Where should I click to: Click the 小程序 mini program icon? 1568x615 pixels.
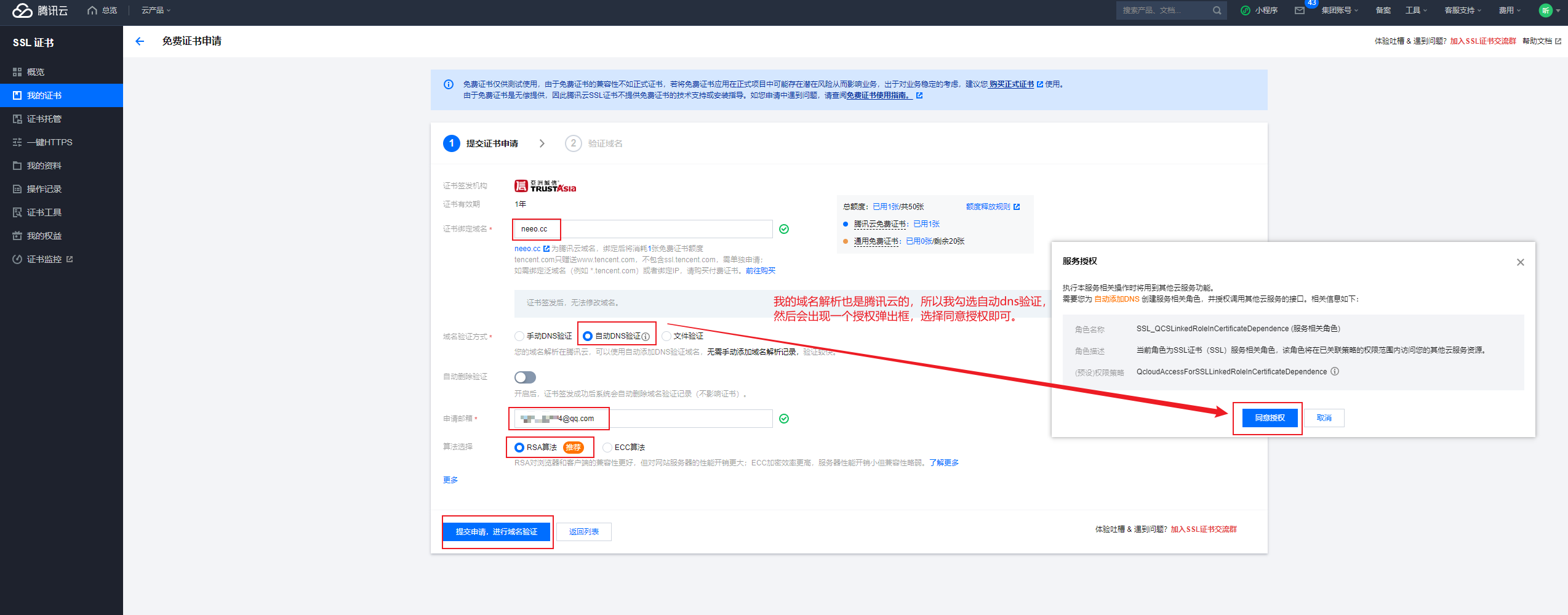[1246, 10]
